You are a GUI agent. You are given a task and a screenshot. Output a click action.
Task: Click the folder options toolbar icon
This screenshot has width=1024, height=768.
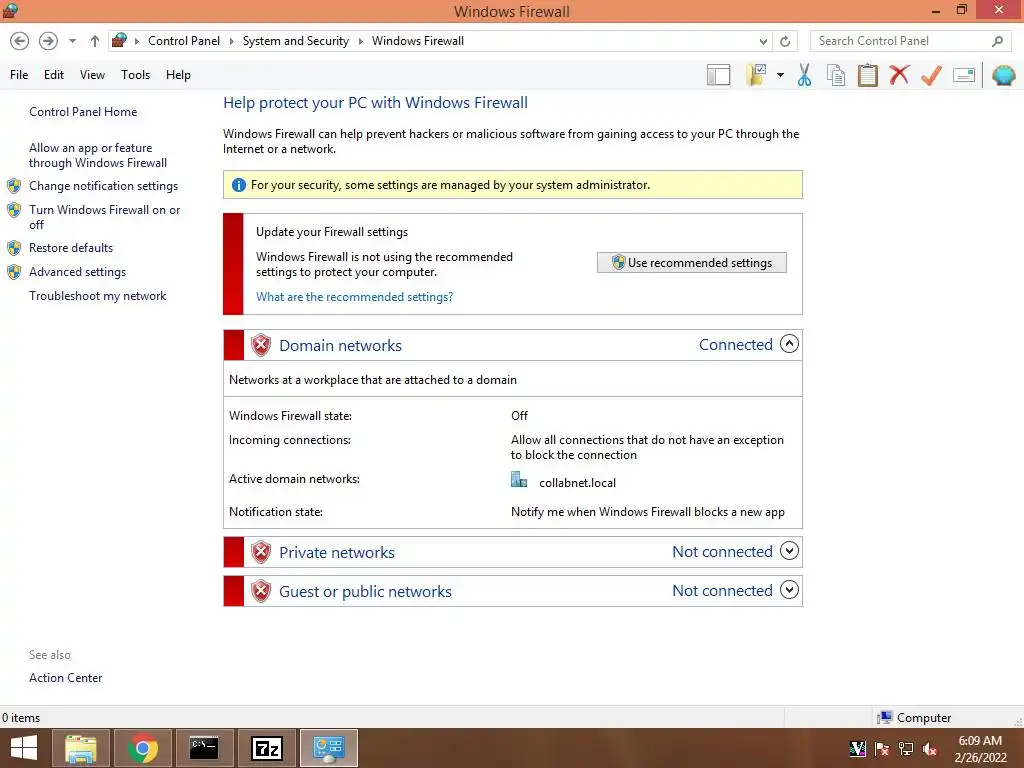[756, 75]
